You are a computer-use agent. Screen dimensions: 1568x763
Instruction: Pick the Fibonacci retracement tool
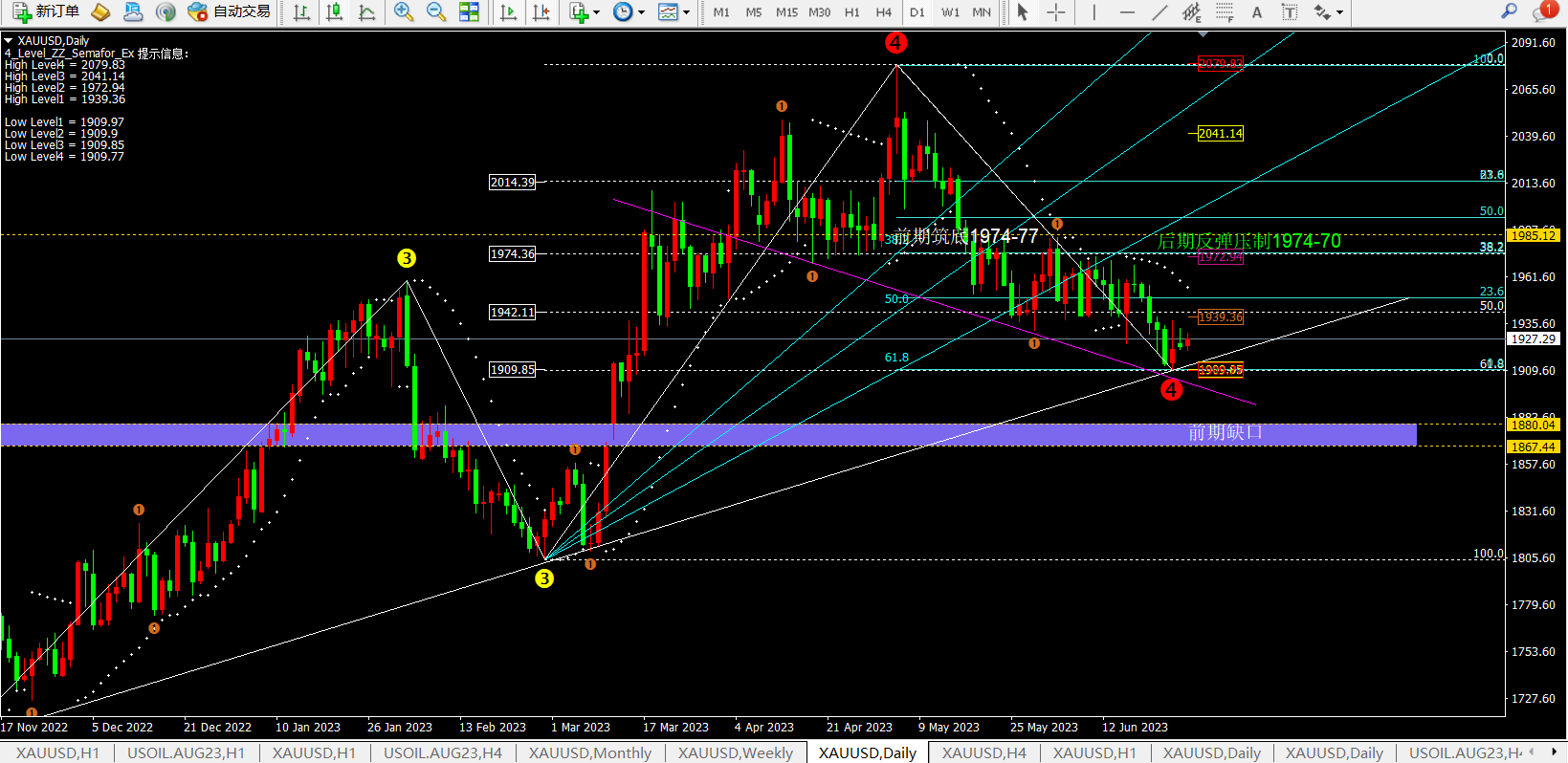pos(1225,11)
